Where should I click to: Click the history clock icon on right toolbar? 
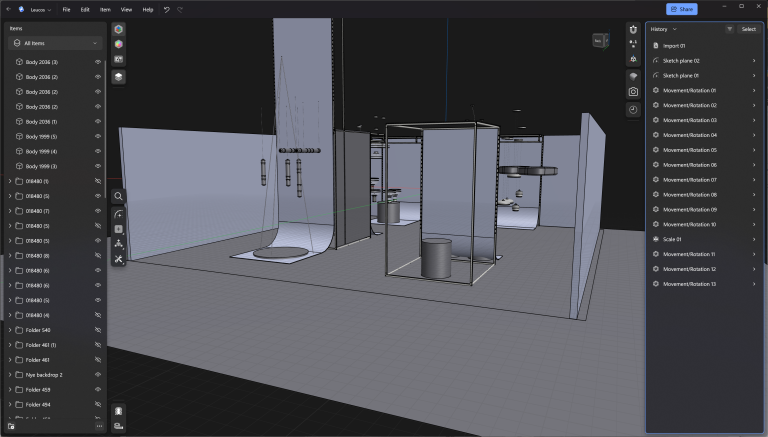pos(633,109)
